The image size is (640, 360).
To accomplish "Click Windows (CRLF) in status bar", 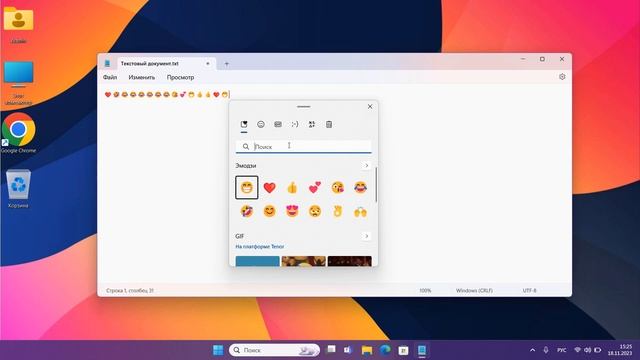I will 474,291.
